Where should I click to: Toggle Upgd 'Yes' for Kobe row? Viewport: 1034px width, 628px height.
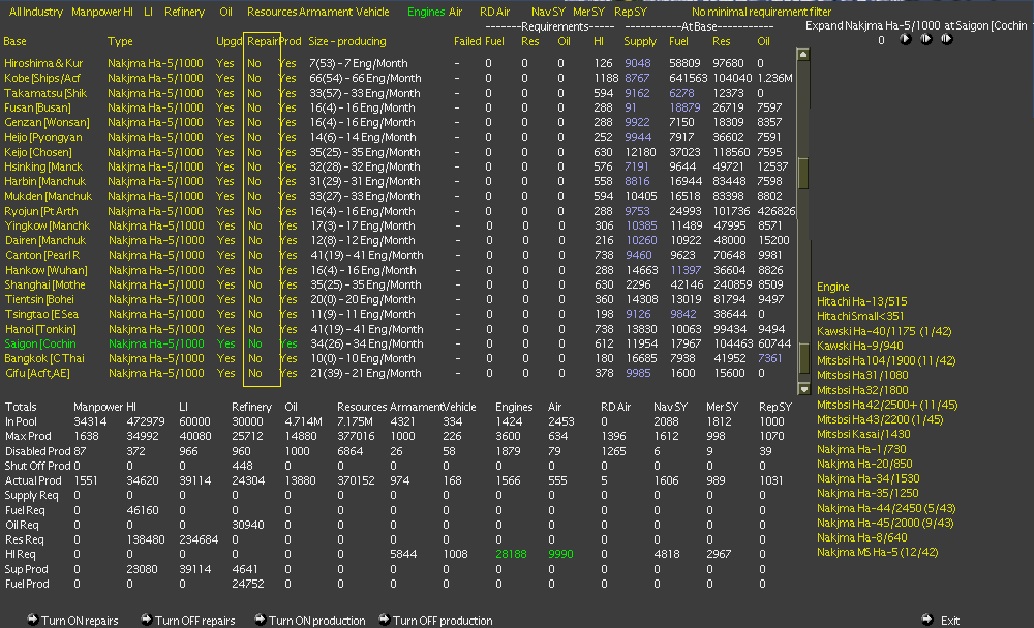point(226,78)
